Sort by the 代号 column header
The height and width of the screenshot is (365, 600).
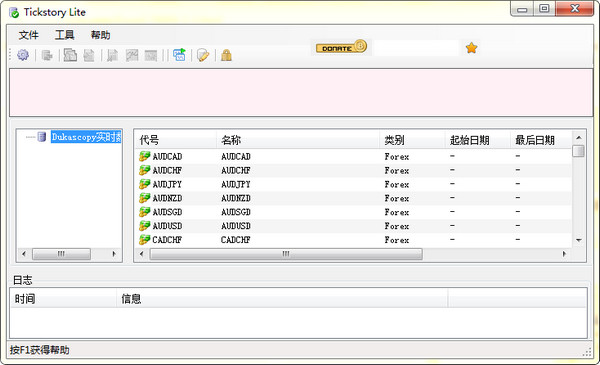(x=176, y=140)
